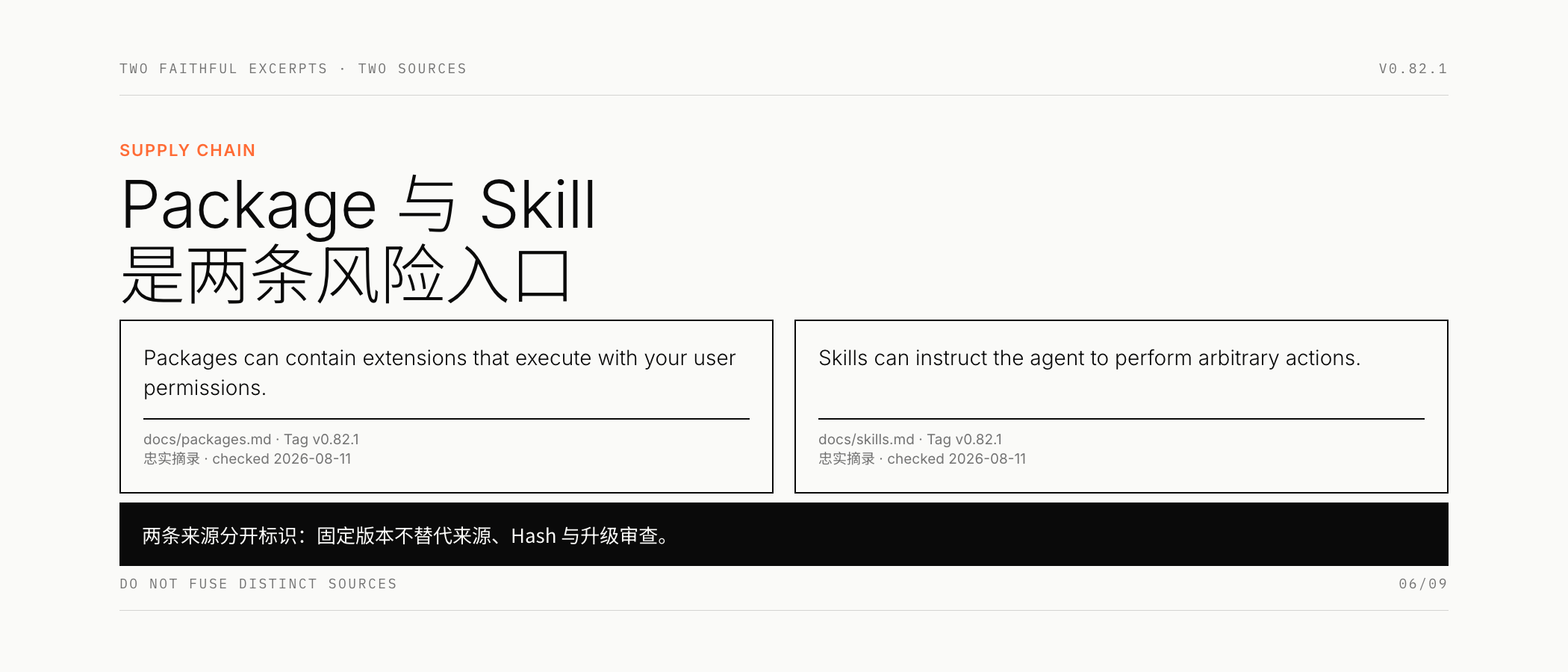Click the title line '是两条风险入口'

click(x=346, y=276)
